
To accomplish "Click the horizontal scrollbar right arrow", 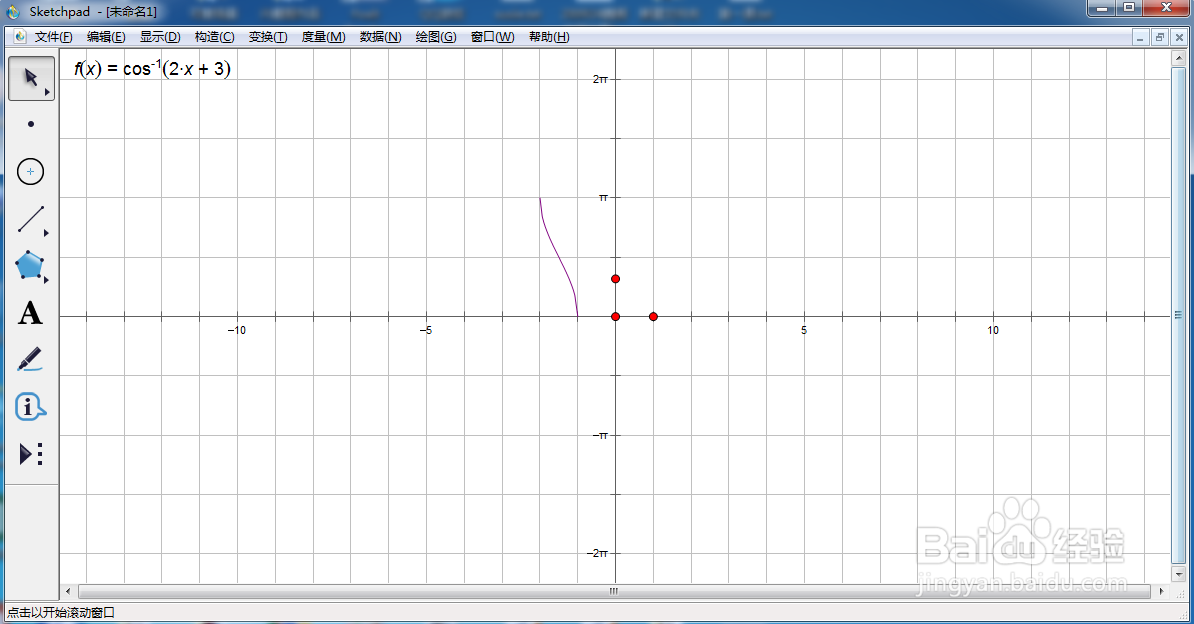I will [1161, 591].
